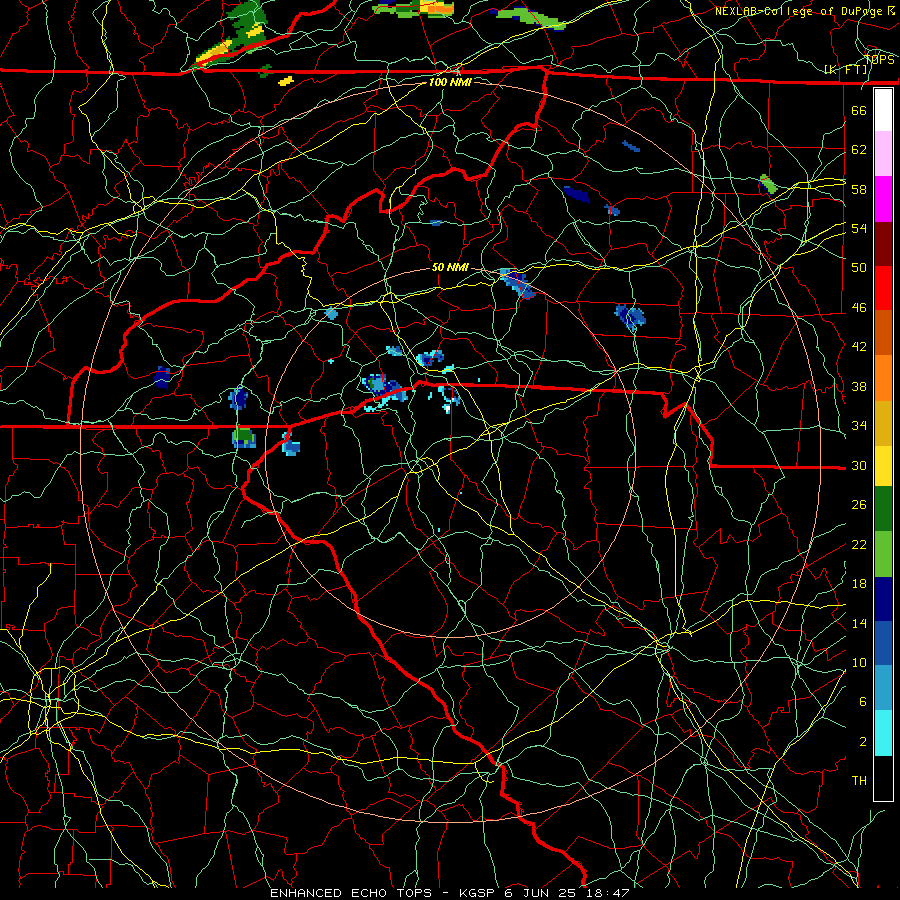Viewport: 900px width, 900px height.
Task: Click the scale value "66"
Action: [x=859, y=110]
